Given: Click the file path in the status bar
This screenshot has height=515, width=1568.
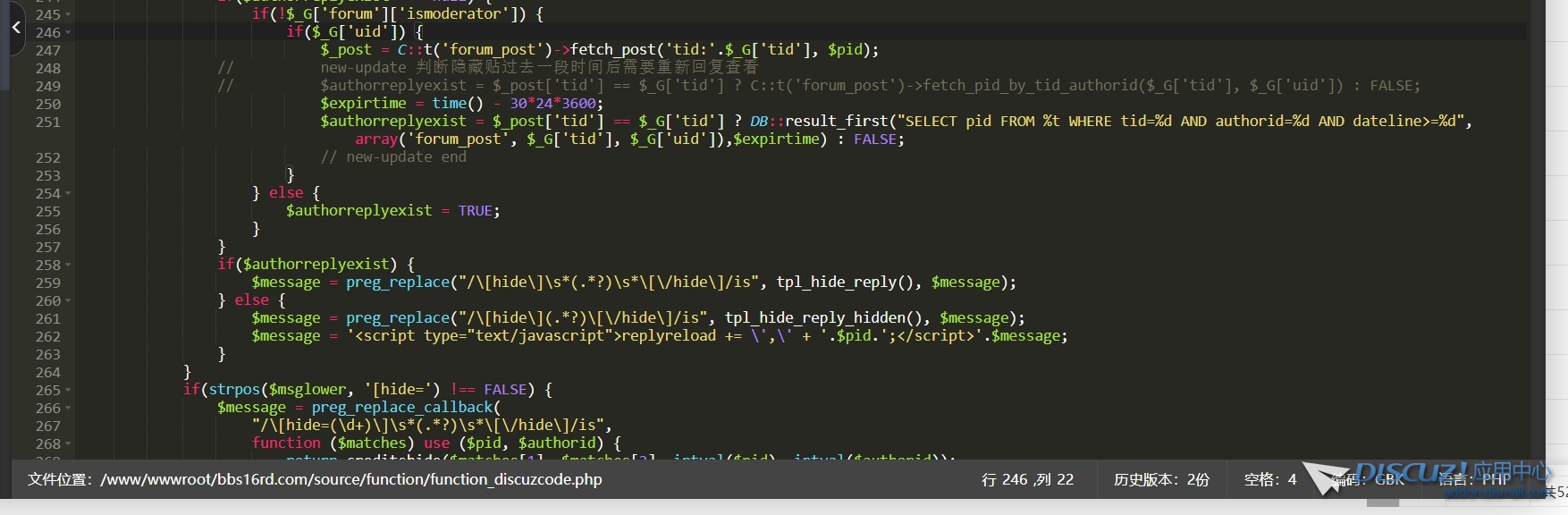Looking at the screenshot, I should 315,479.
